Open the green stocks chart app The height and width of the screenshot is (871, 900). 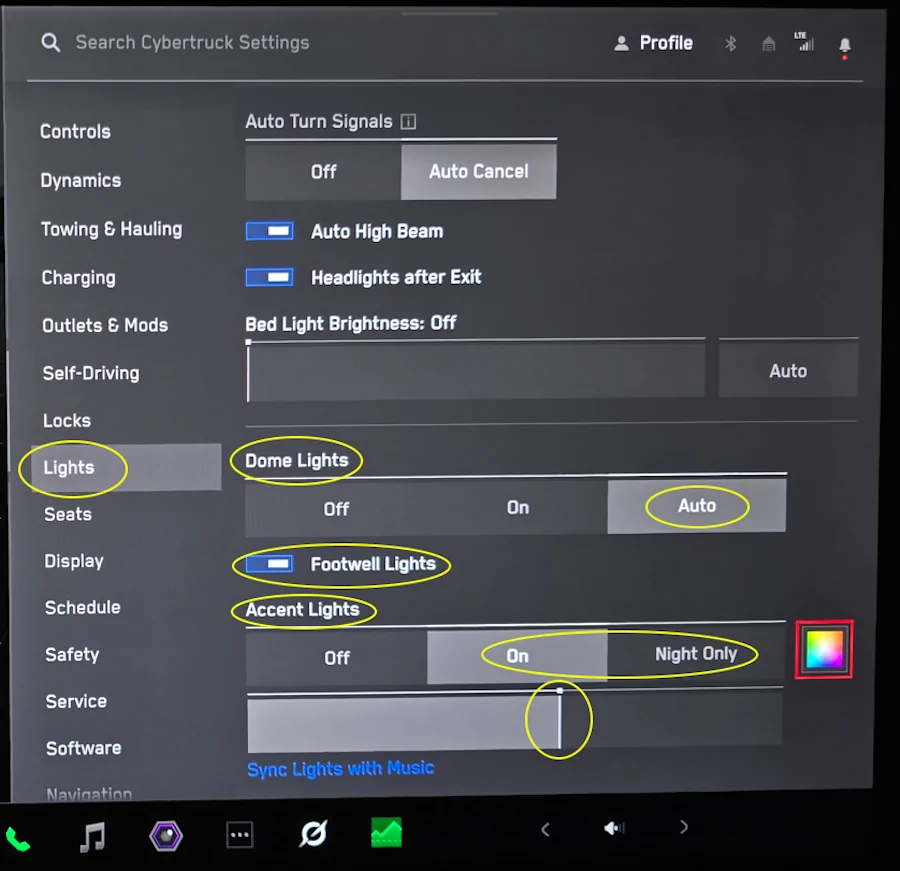[386, 833]
